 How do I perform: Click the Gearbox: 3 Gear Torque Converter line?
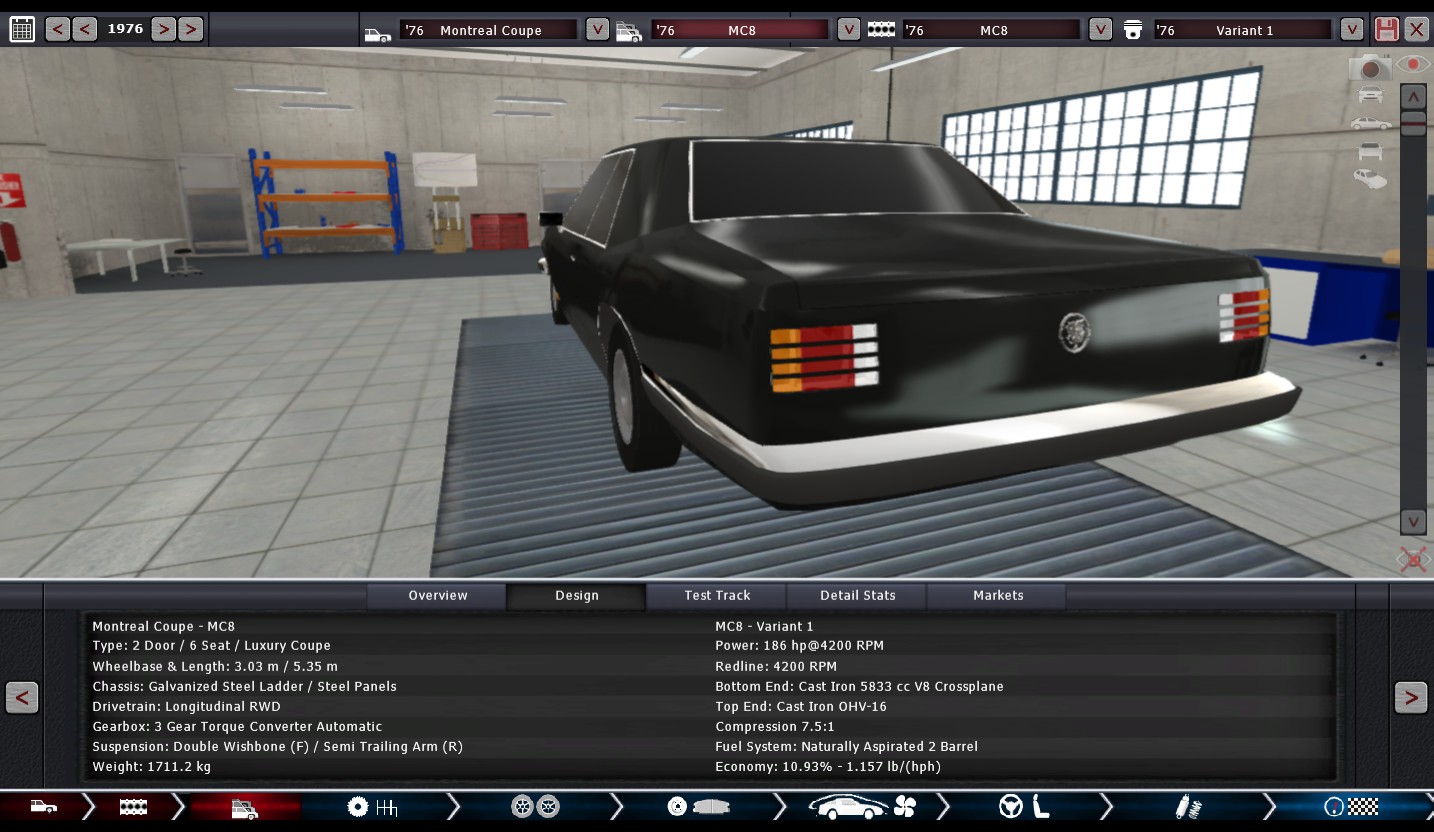click(237, 727)
